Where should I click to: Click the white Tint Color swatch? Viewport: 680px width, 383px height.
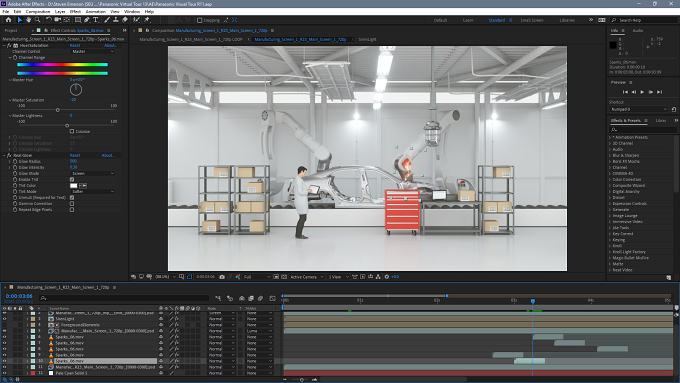point(74,186)
